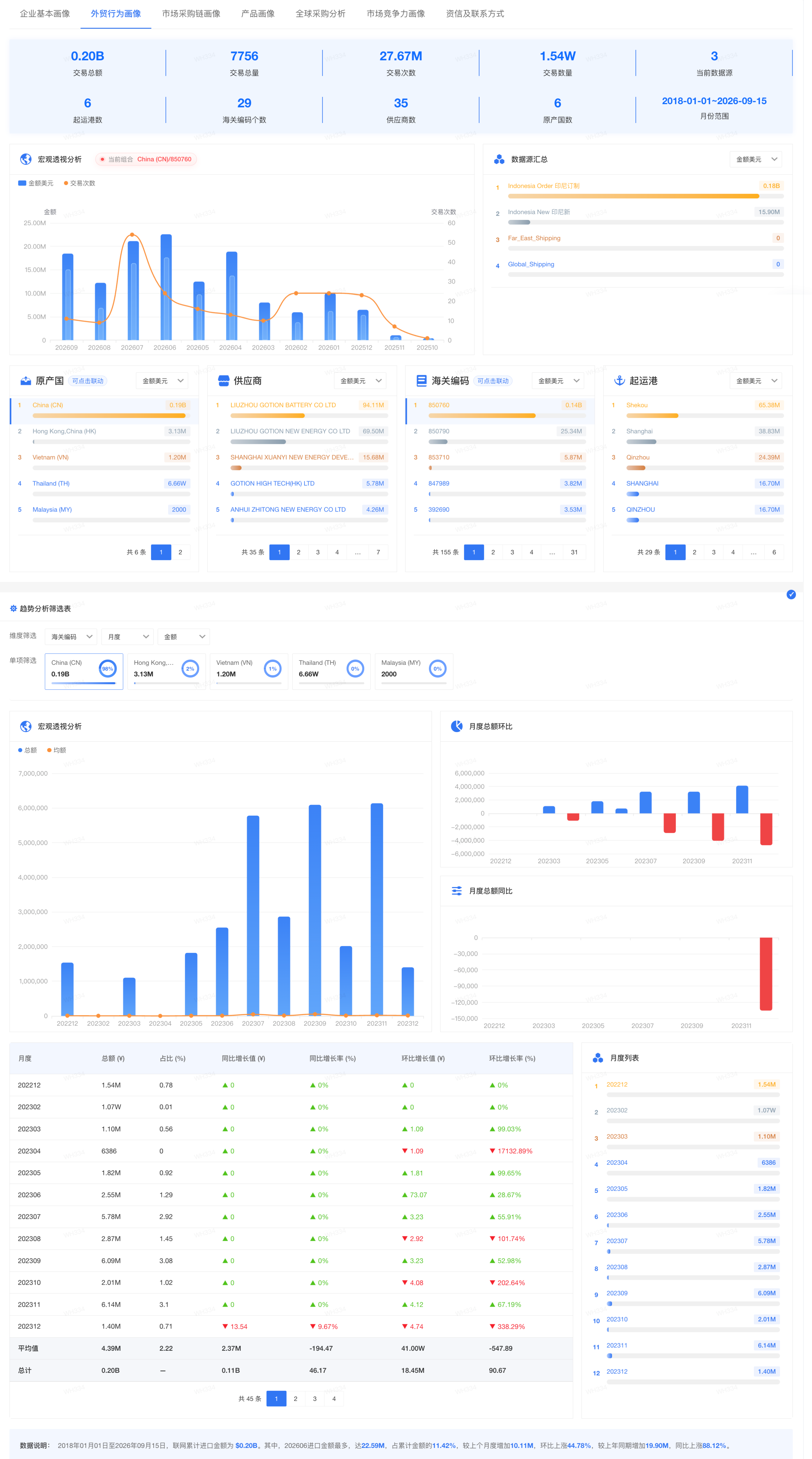Click the China (CN) 98% ring indicator
This screenshot has width=812, height=1459.
click(x=108, y=669)
